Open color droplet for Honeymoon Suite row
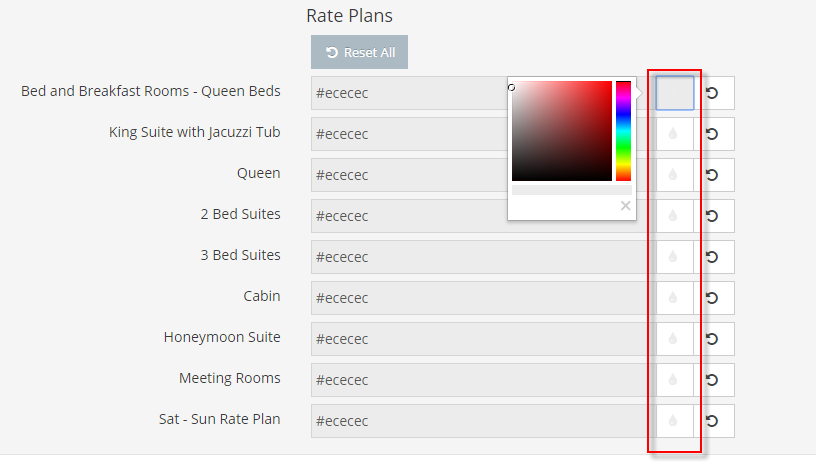This screenshot has height=472, width=816. 674,339
